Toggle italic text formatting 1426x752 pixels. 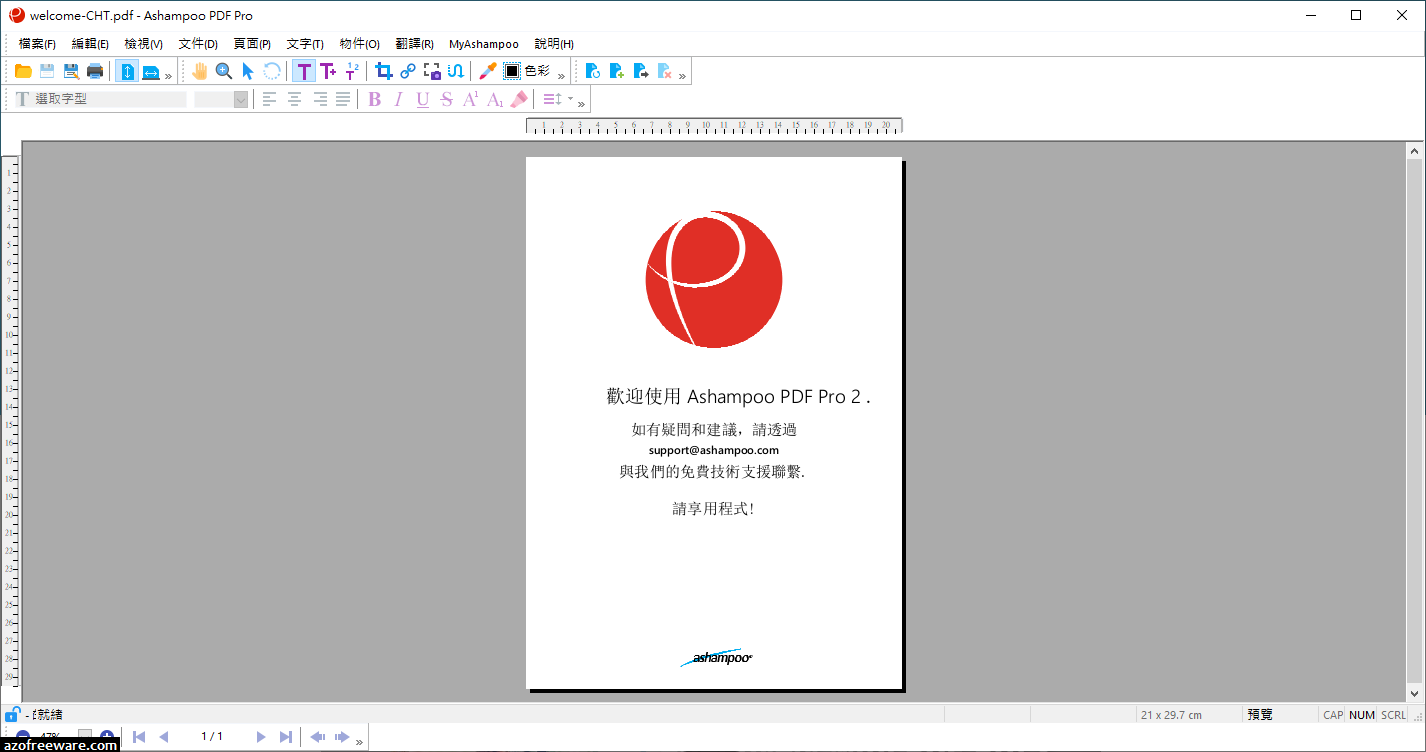pos(397,98)
